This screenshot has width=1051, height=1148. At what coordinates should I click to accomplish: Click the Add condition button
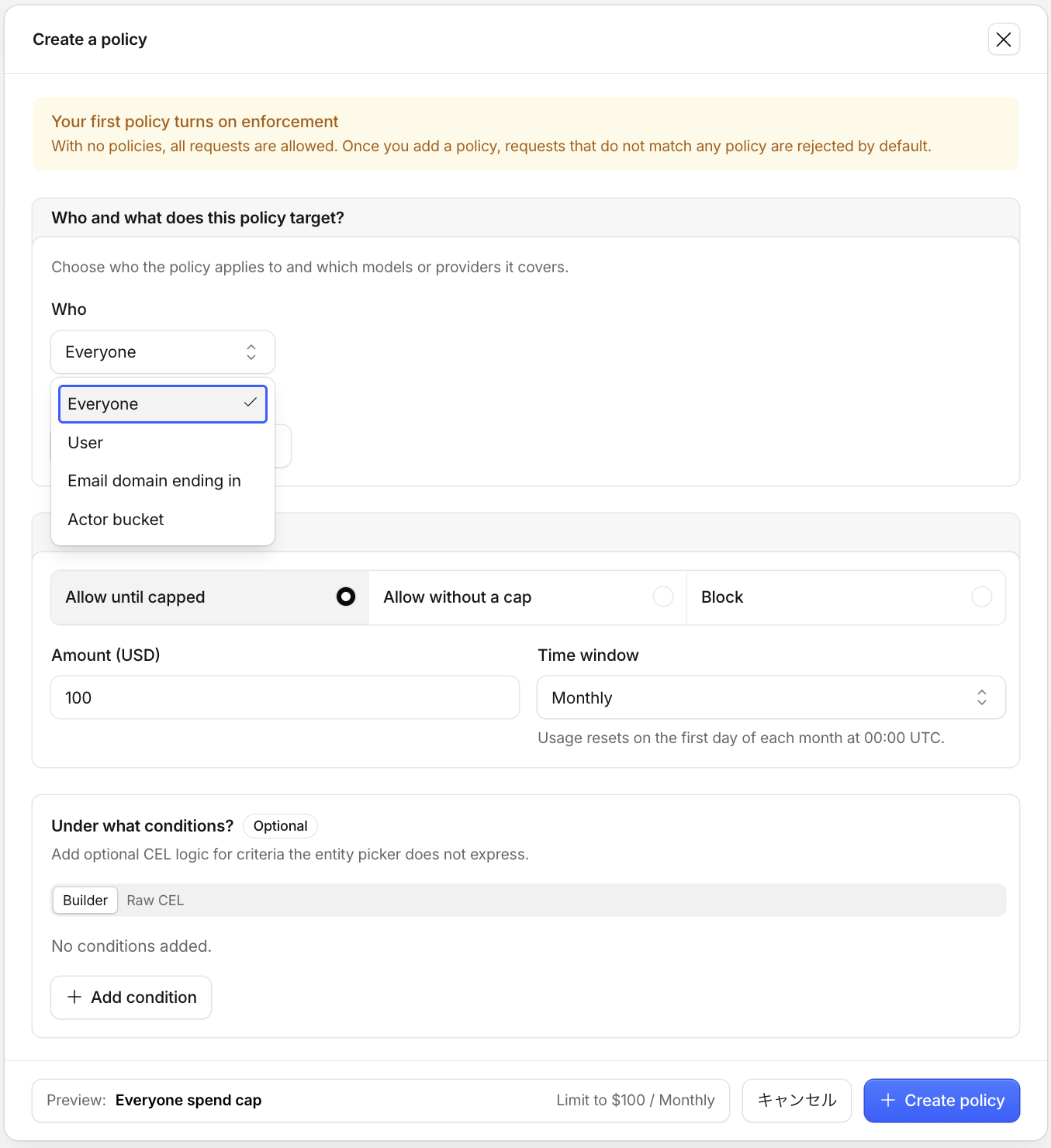click(x=131, y=998)
